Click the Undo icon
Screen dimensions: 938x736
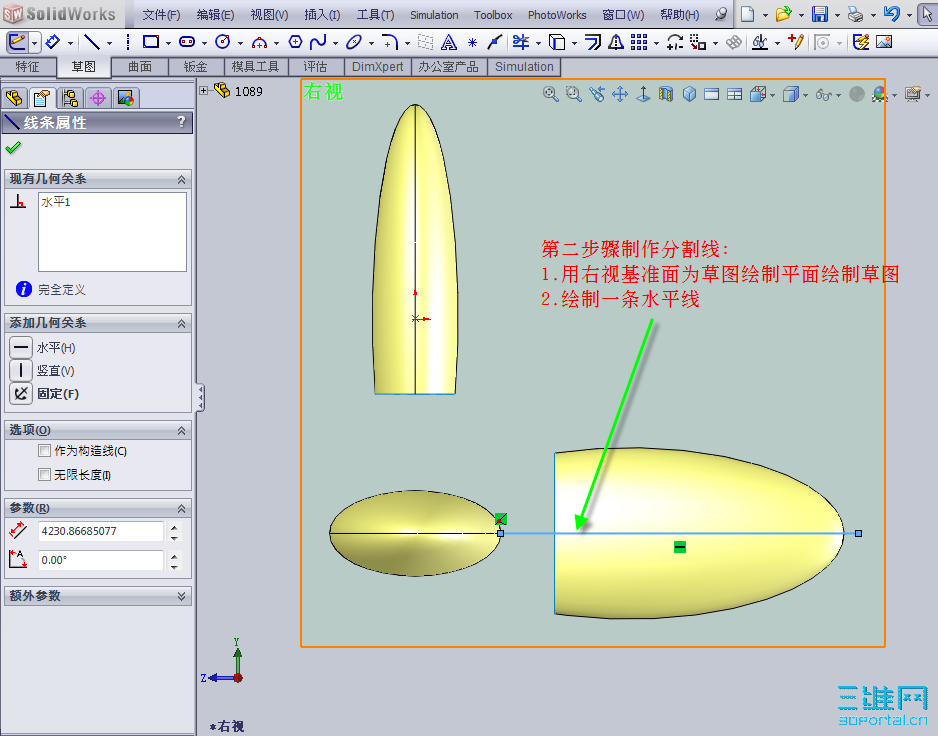tap(891, 14)
